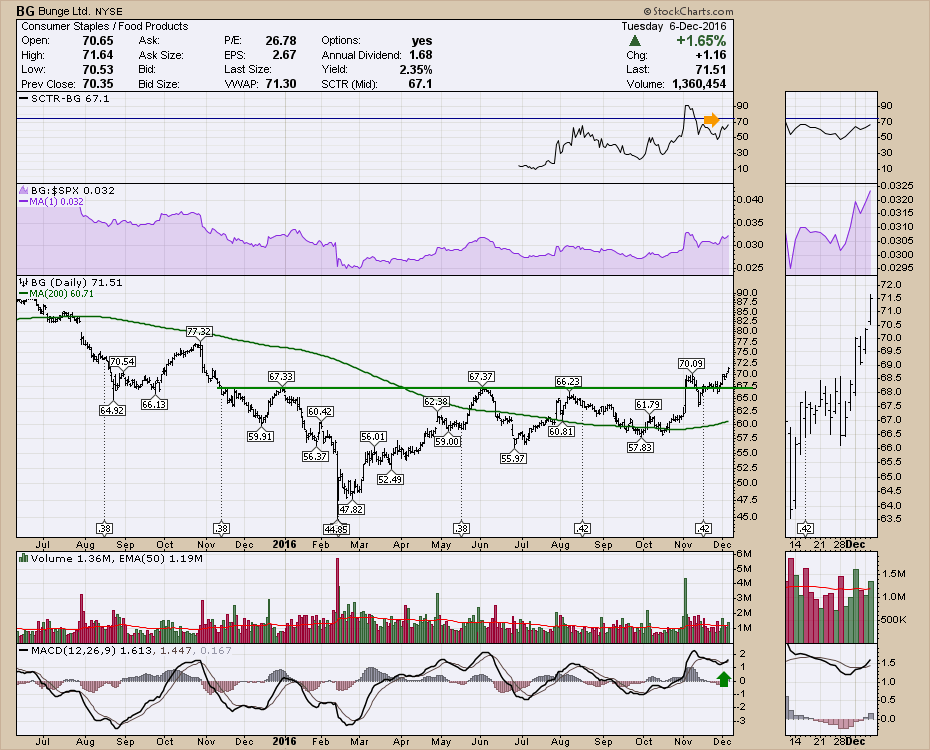Click the 57.83 price label

(x=640, y=447)
